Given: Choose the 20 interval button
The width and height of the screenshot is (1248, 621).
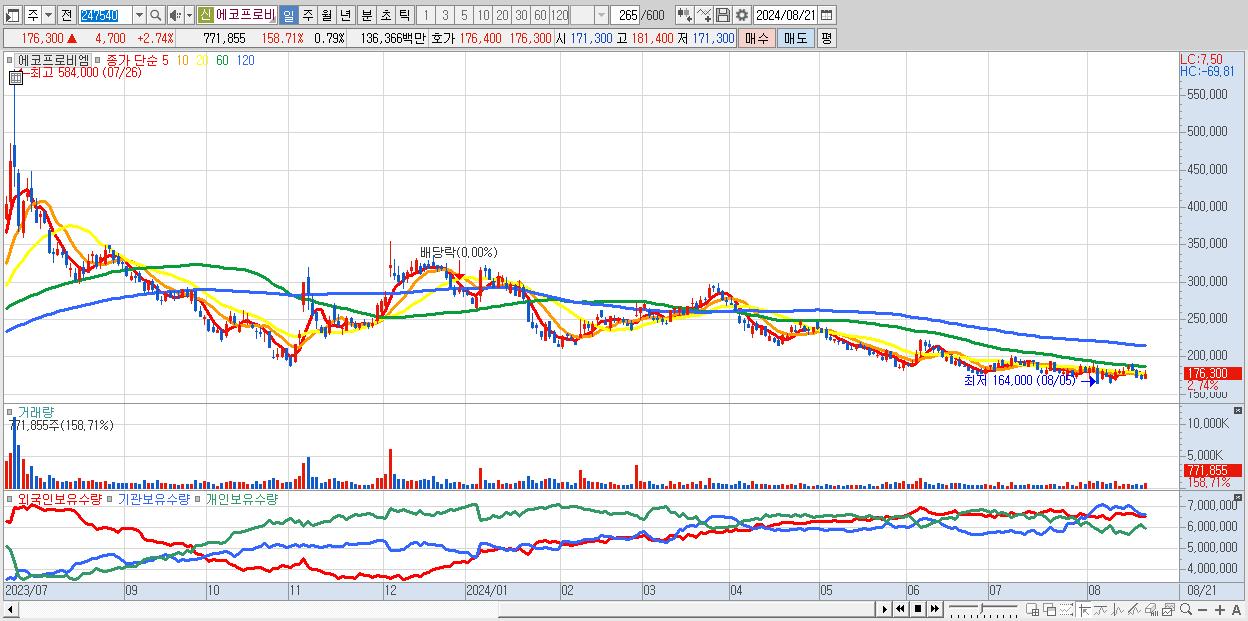Looking at the screenshot, I should (502, 15).
